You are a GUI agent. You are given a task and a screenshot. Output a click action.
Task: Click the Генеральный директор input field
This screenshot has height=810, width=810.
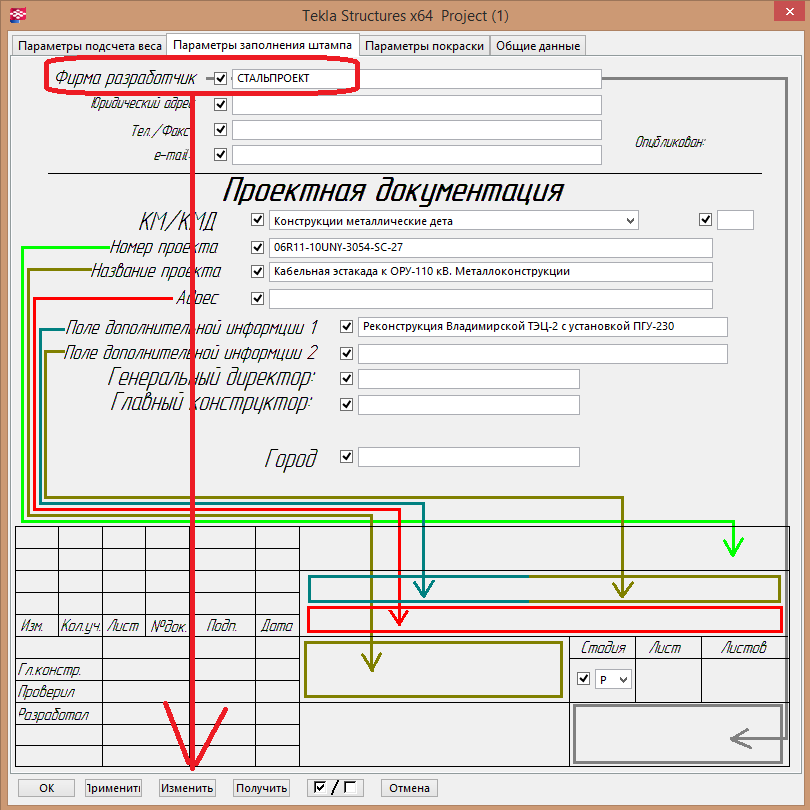pos(469,379)
